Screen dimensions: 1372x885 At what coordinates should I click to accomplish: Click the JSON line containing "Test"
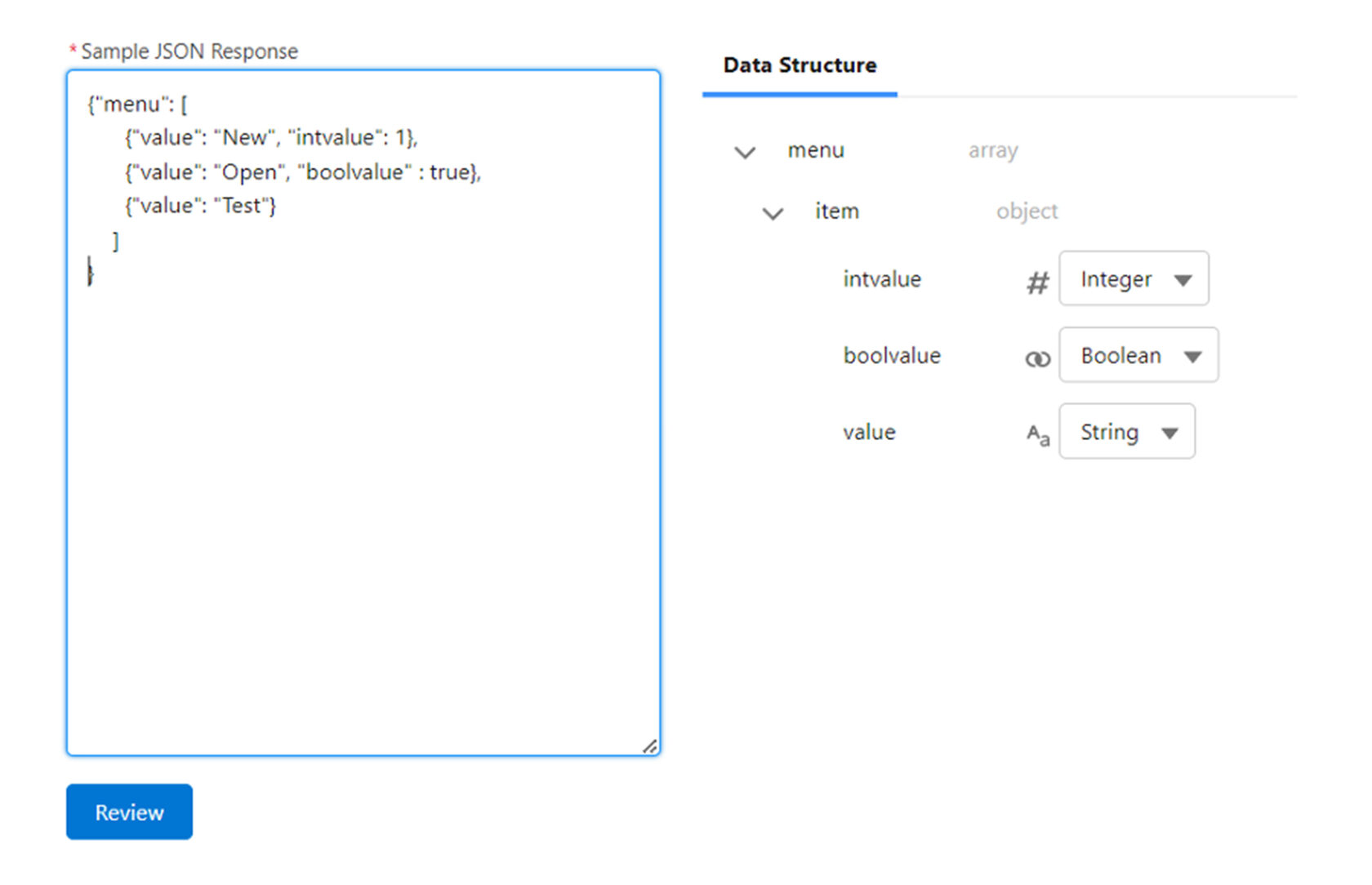[x=200, y=206]
